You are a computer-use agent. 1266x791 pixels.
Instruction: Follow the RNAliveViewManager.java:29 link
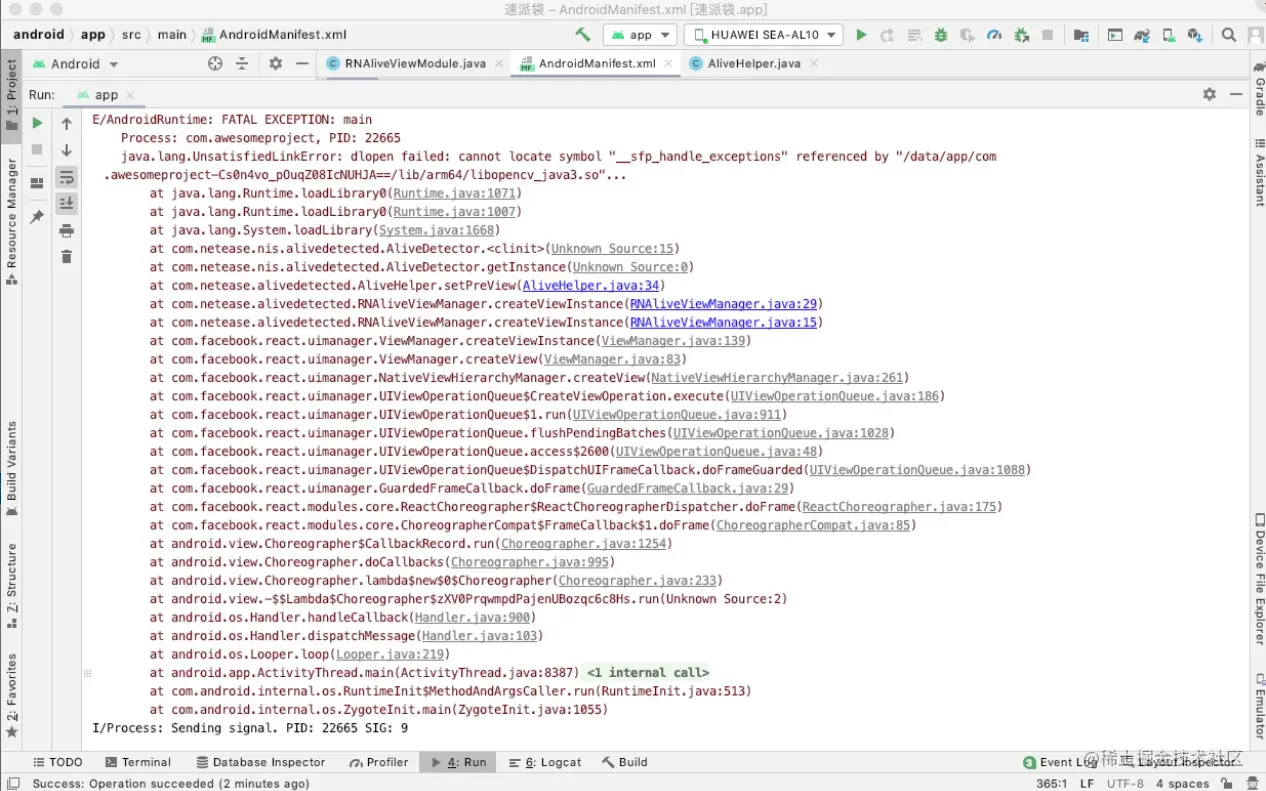click(724, 304)
